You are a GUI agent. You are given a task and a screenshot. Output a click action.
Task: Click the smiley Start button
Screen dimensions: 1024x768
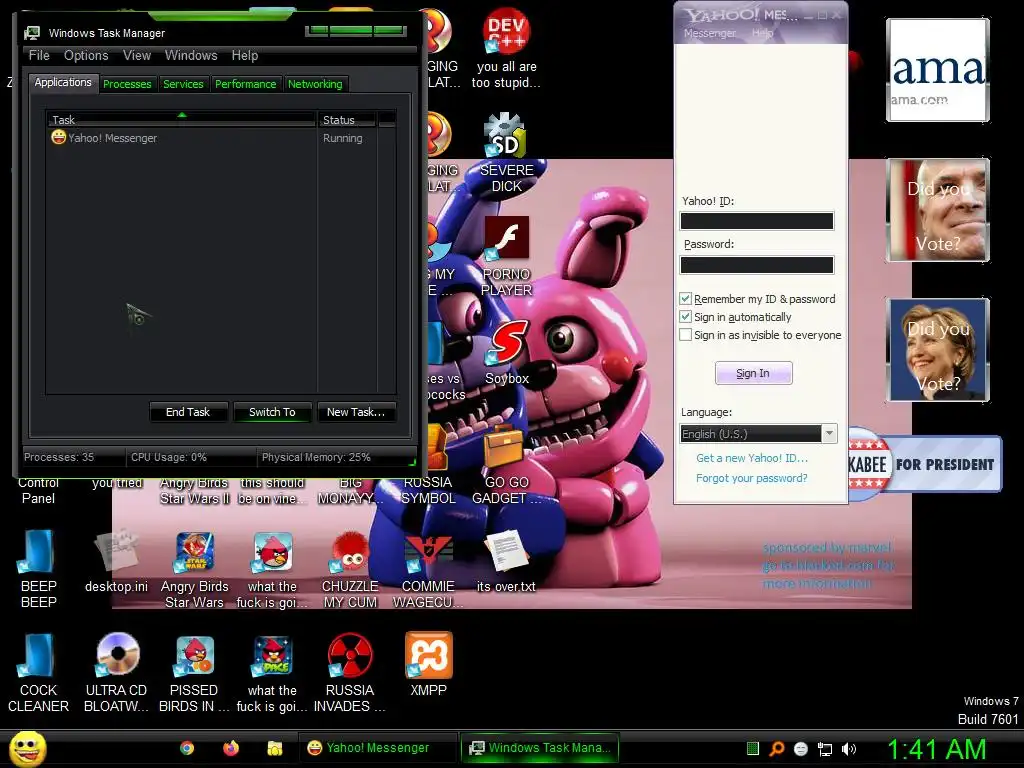tap(27, 748)
